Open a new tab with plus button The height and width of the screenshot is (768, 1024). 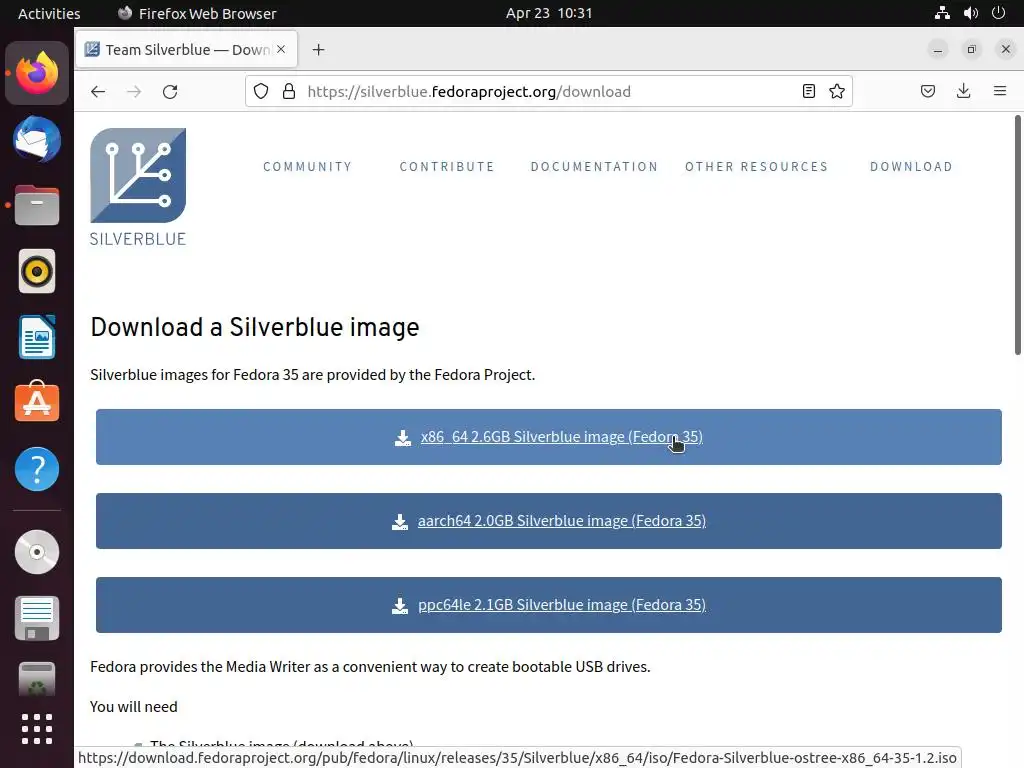(318, 50)
